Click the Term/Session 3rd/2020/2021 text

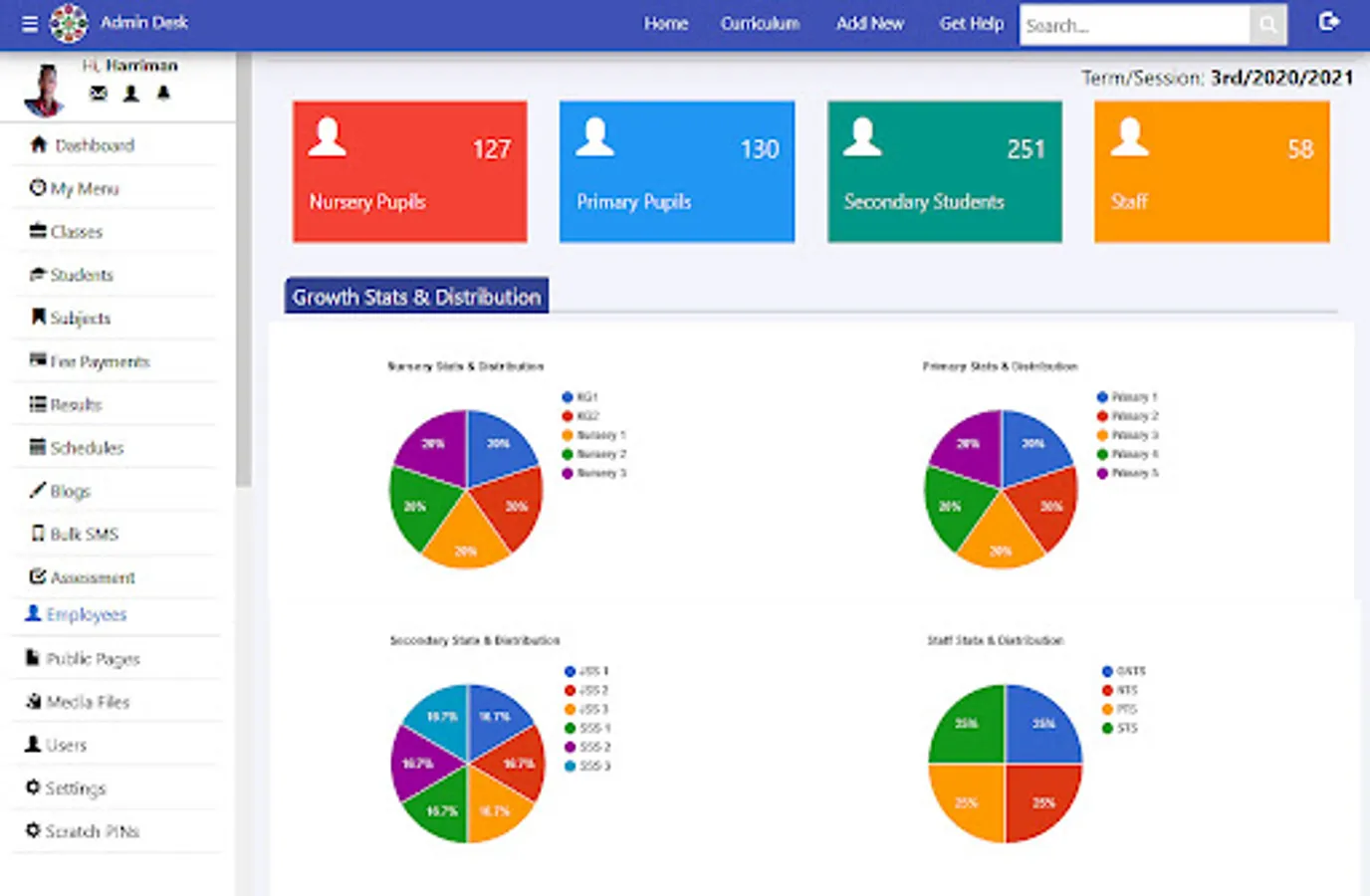(1218, 78)
